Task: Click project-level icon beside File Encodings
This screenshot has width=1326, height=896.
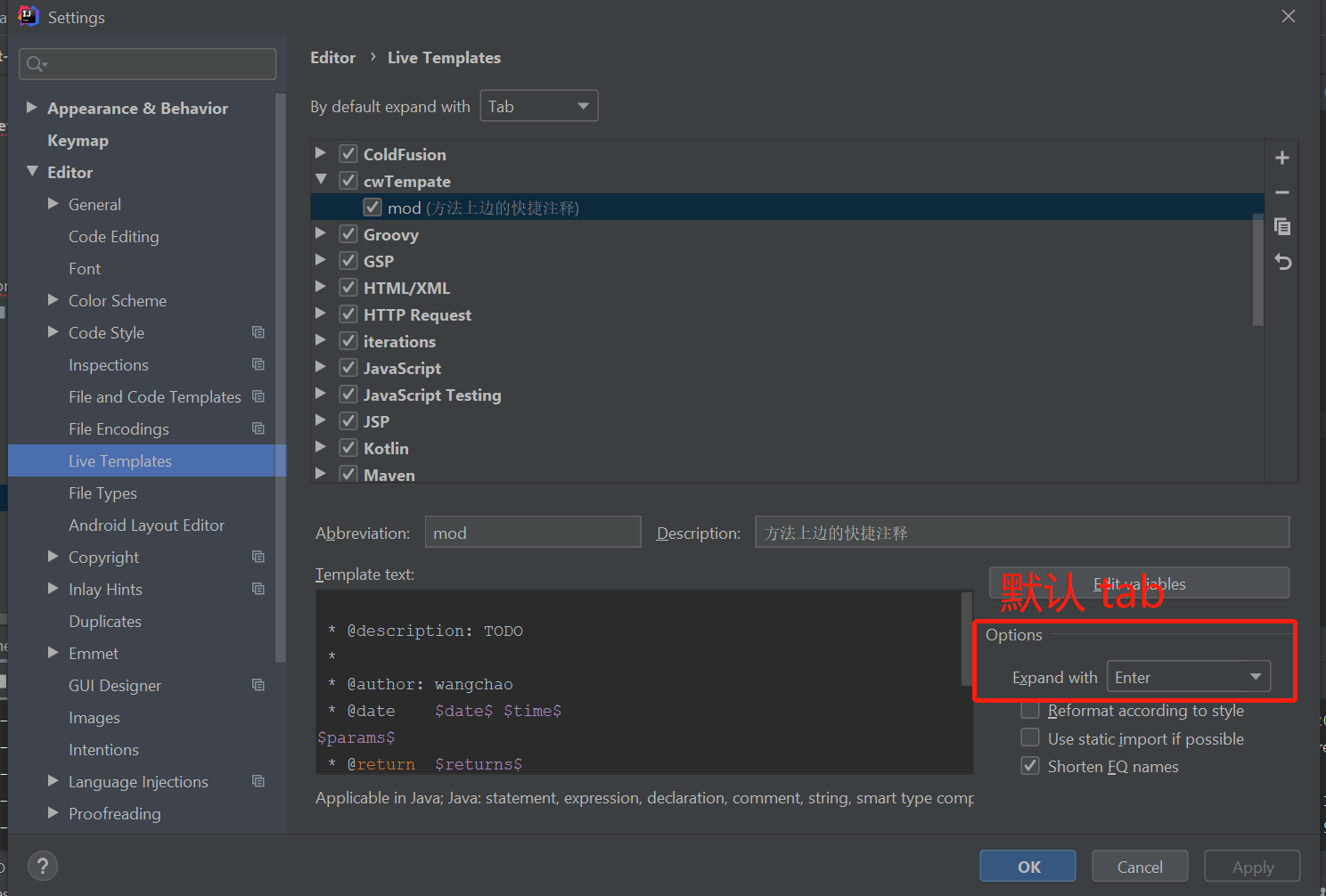Action: click(258, 428)
